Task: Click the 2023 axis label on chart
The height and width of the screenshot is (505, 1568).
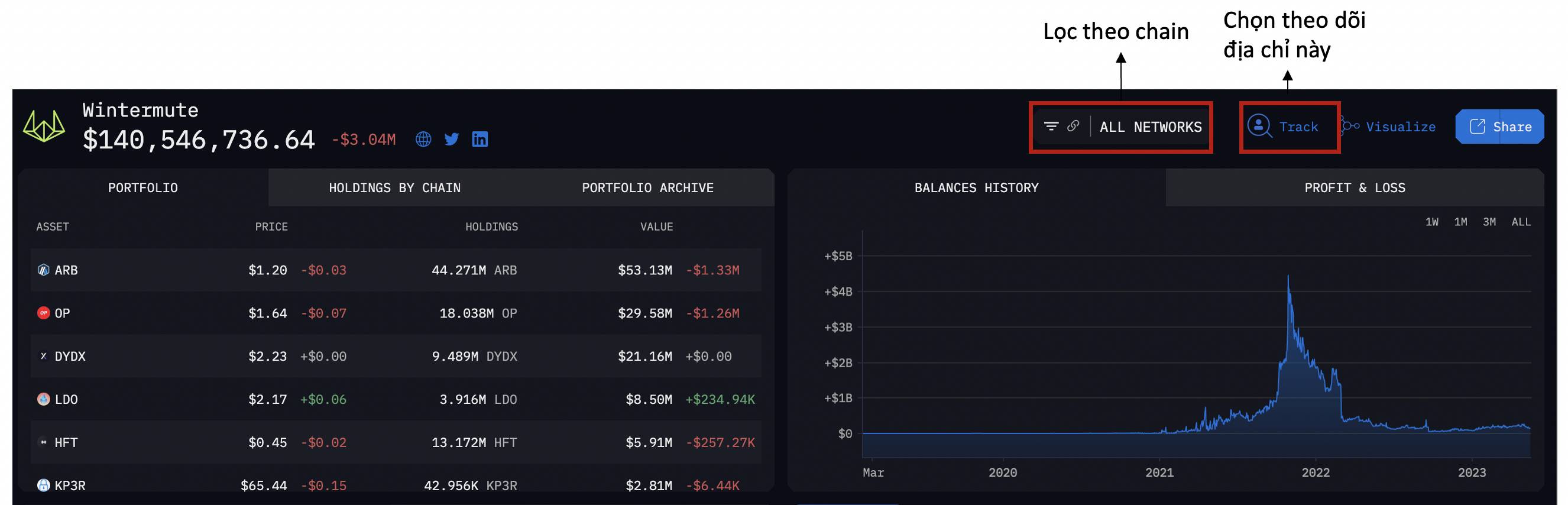Action: tap(1472, 472)
